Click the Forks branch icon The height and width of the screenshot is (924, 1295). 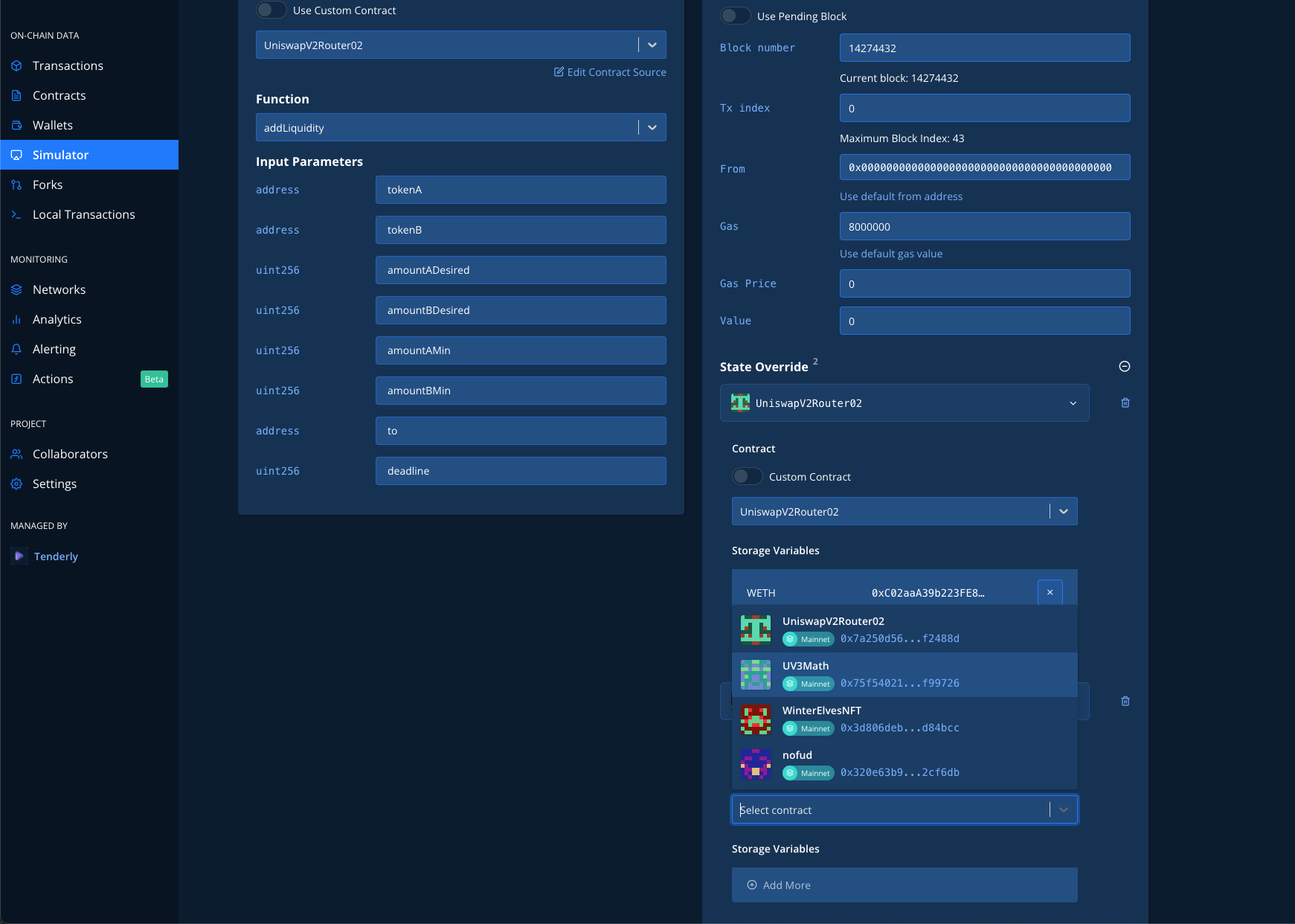click(16, 185)
